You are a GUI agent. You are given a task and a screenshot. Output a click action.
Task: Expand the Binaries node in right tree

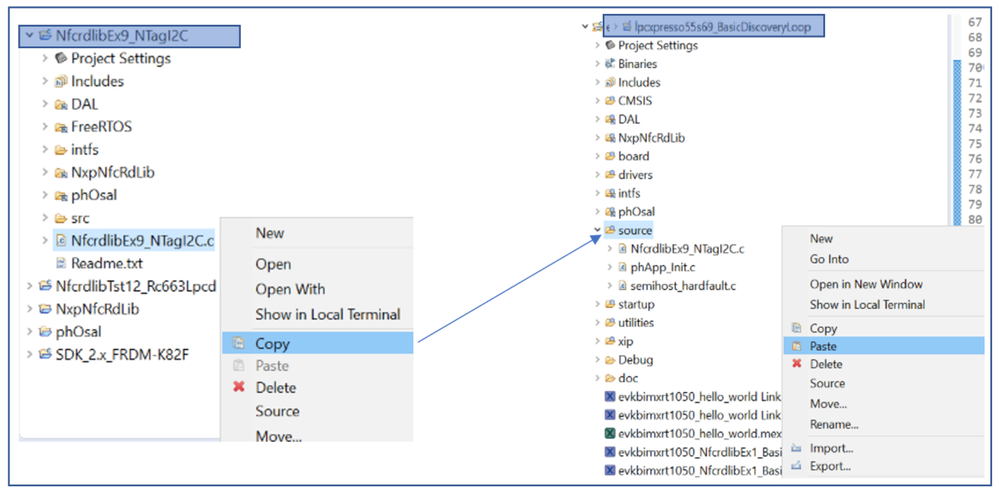click(x=598, y=64)
